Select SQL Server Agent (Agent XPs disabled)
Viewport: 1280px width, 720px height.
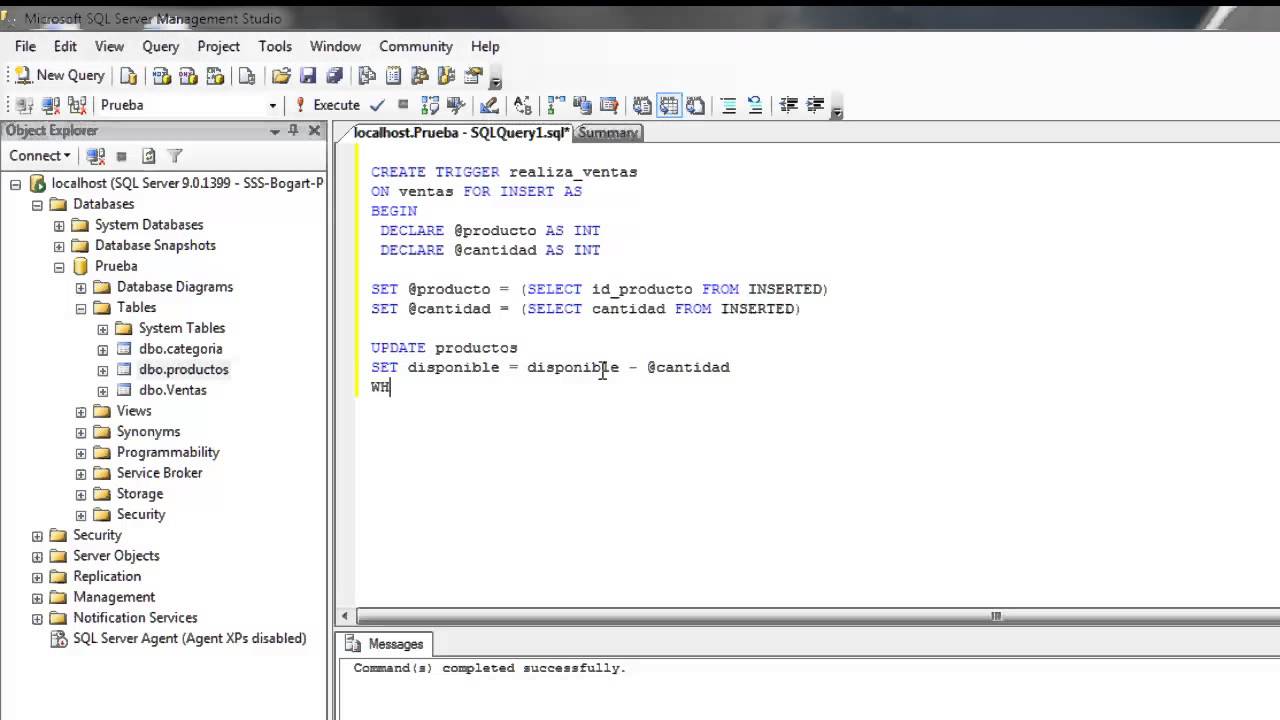[x=189, y=638]
